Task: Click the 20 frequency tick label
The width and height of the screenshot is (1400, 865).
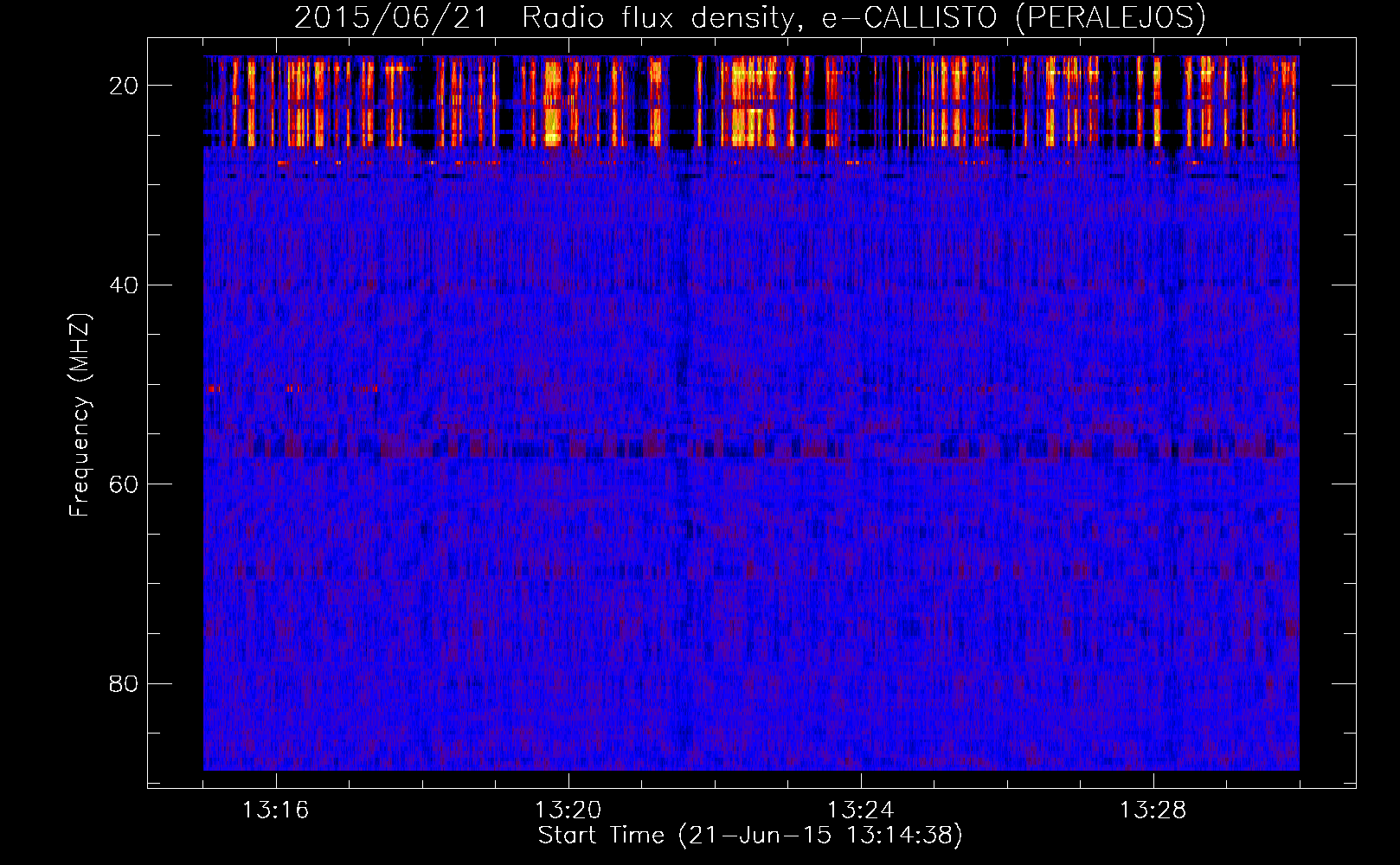Action: pos(124,86)
